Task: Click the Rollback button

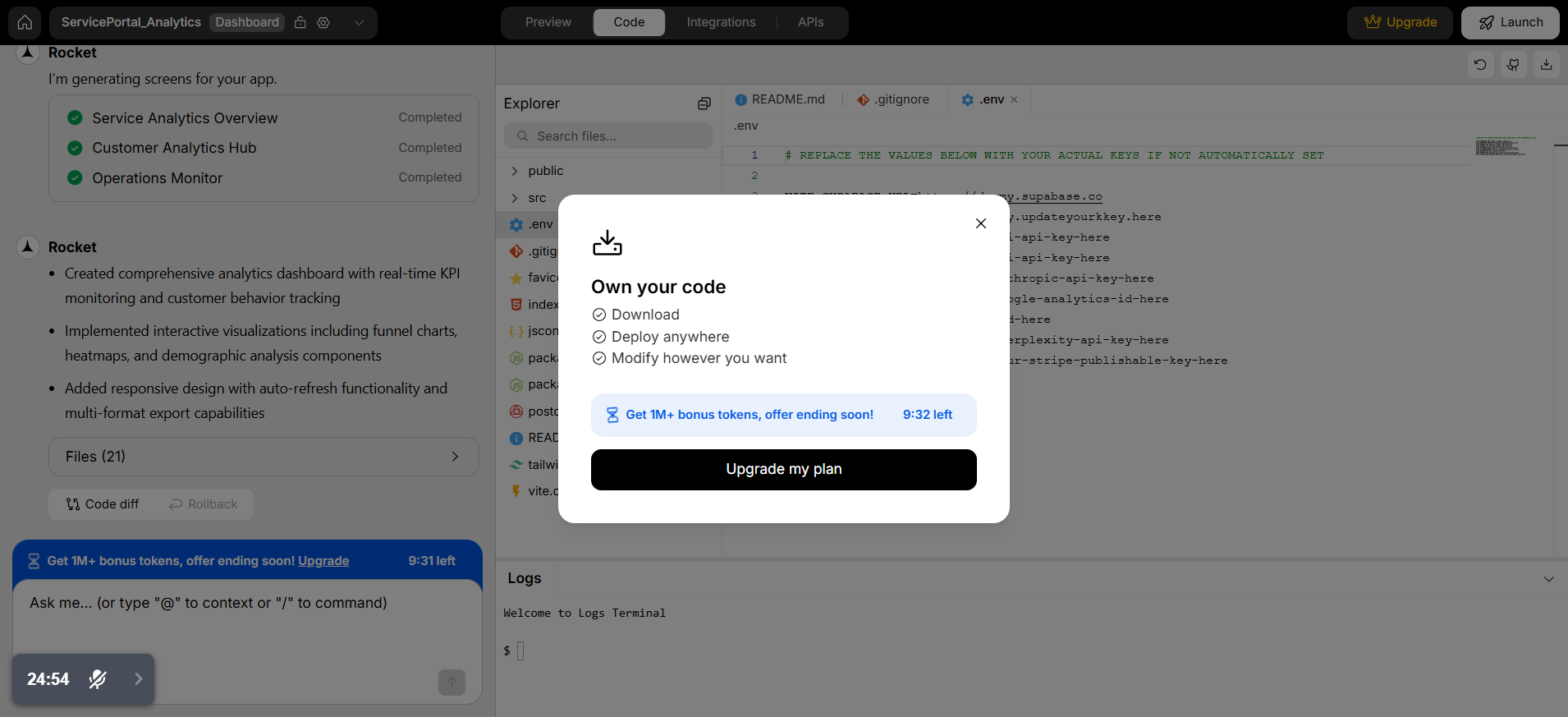Action: tap(204, 504)
